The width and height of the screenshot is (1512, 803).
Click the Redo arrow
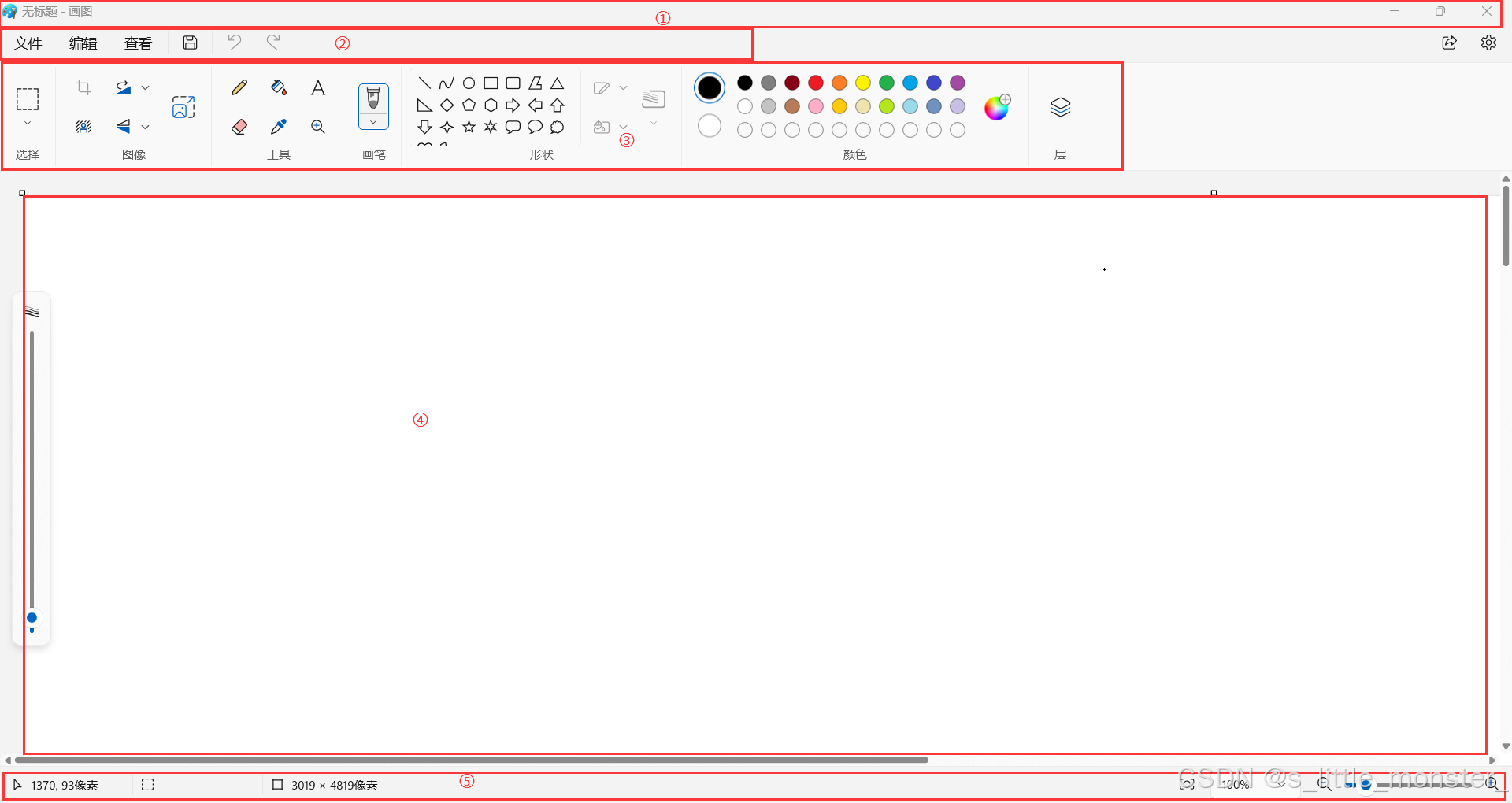point(273,42)
